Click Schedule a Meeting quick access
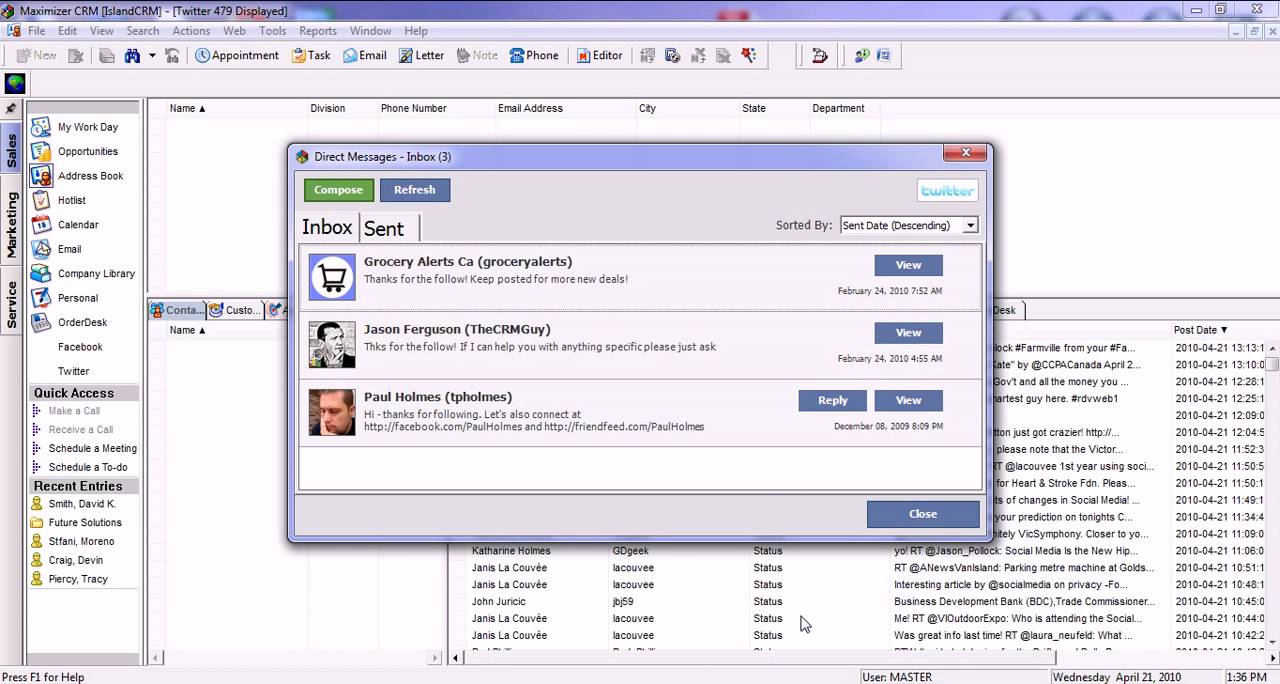Screen dimensions: 1280x684 coord(93,448)
